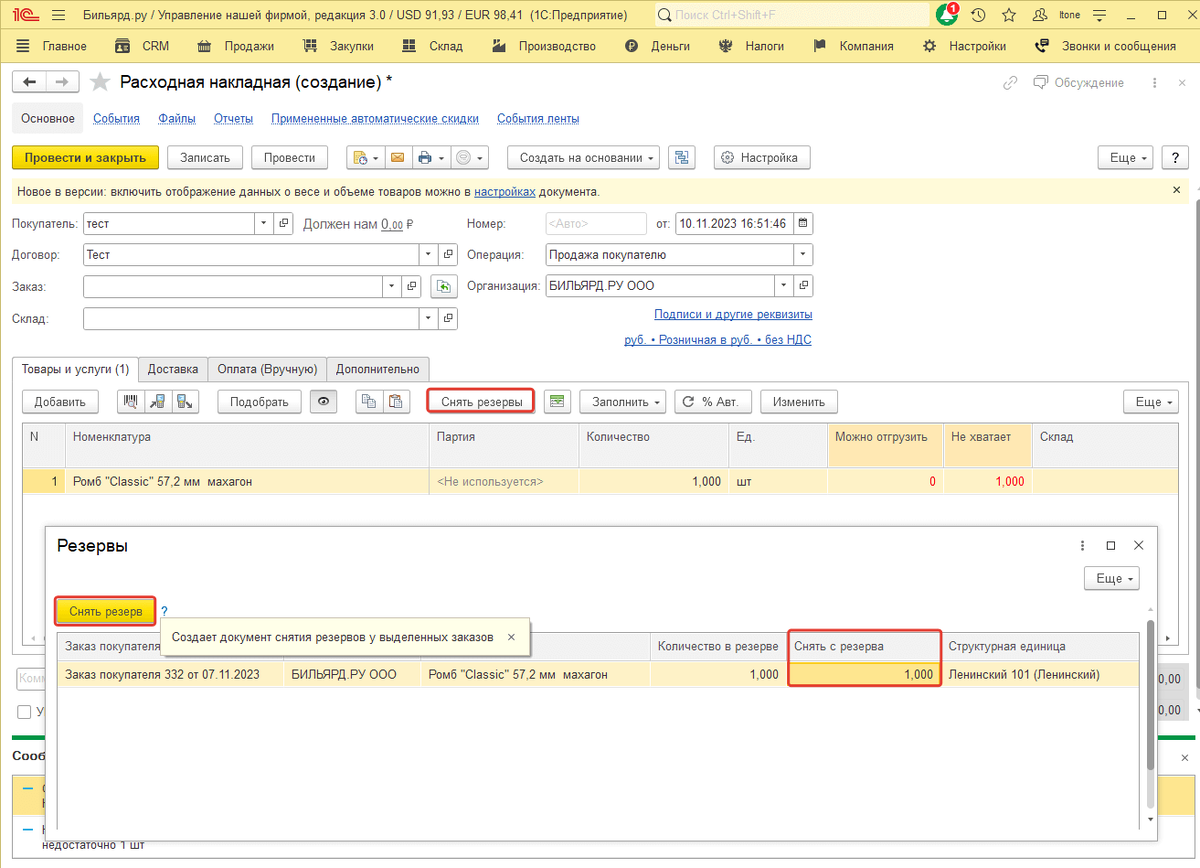Add document to favorites with star
Image resolution: width=1200 pixels, height=868 pixels.
[x=100, y=83]
